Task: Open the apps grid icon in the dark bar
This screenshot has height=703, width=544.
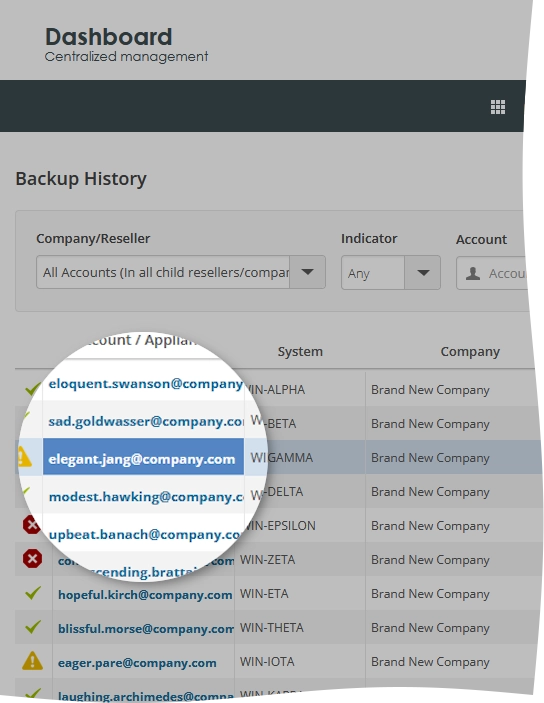Action: pyautogui.click(x=498, y=107)
